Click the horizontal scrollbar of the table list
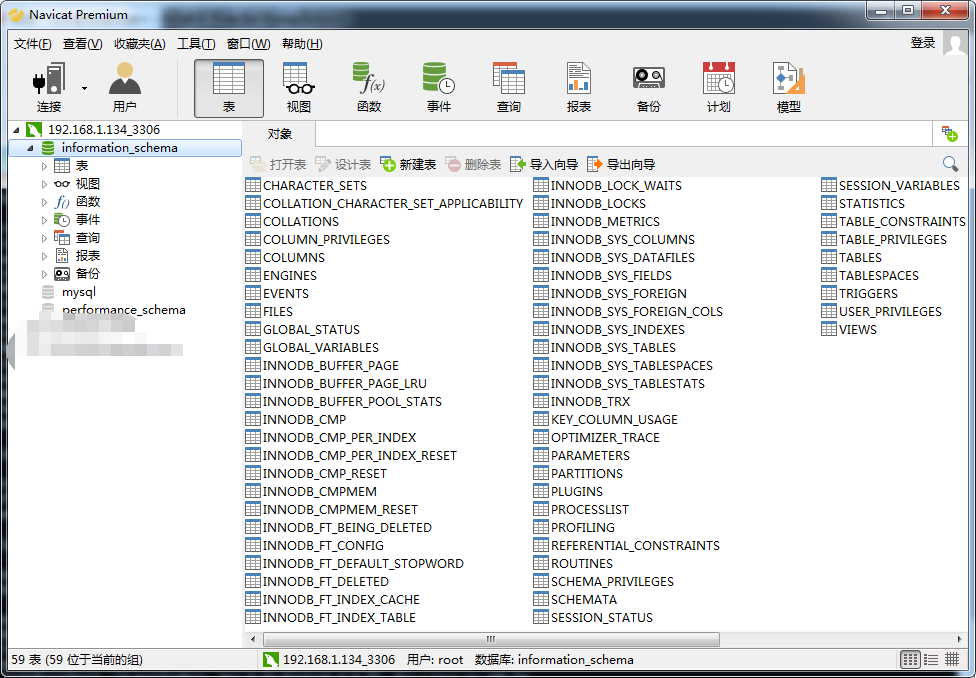Viewport: 976px width, 678px height. 490,639
